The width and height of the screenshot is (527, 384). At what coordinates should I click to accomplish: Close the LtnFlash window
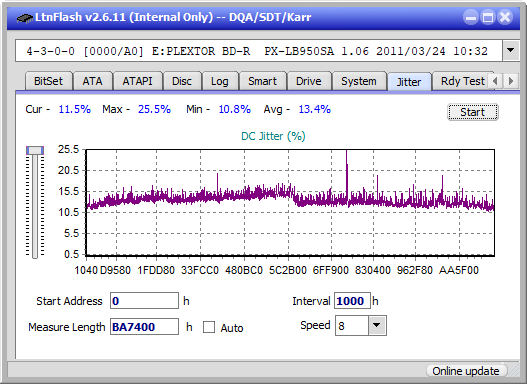505,17
